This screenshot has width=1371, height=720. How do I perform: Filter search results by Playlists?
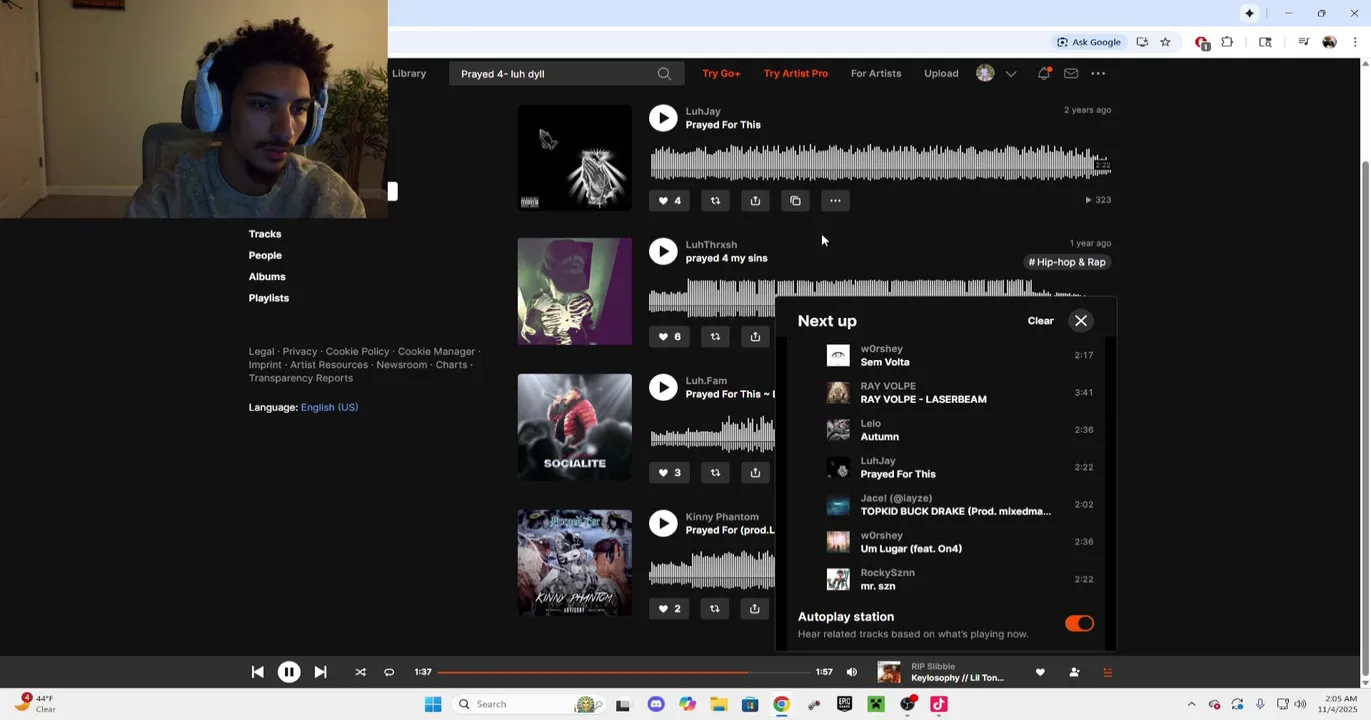[x=269, y=298]
